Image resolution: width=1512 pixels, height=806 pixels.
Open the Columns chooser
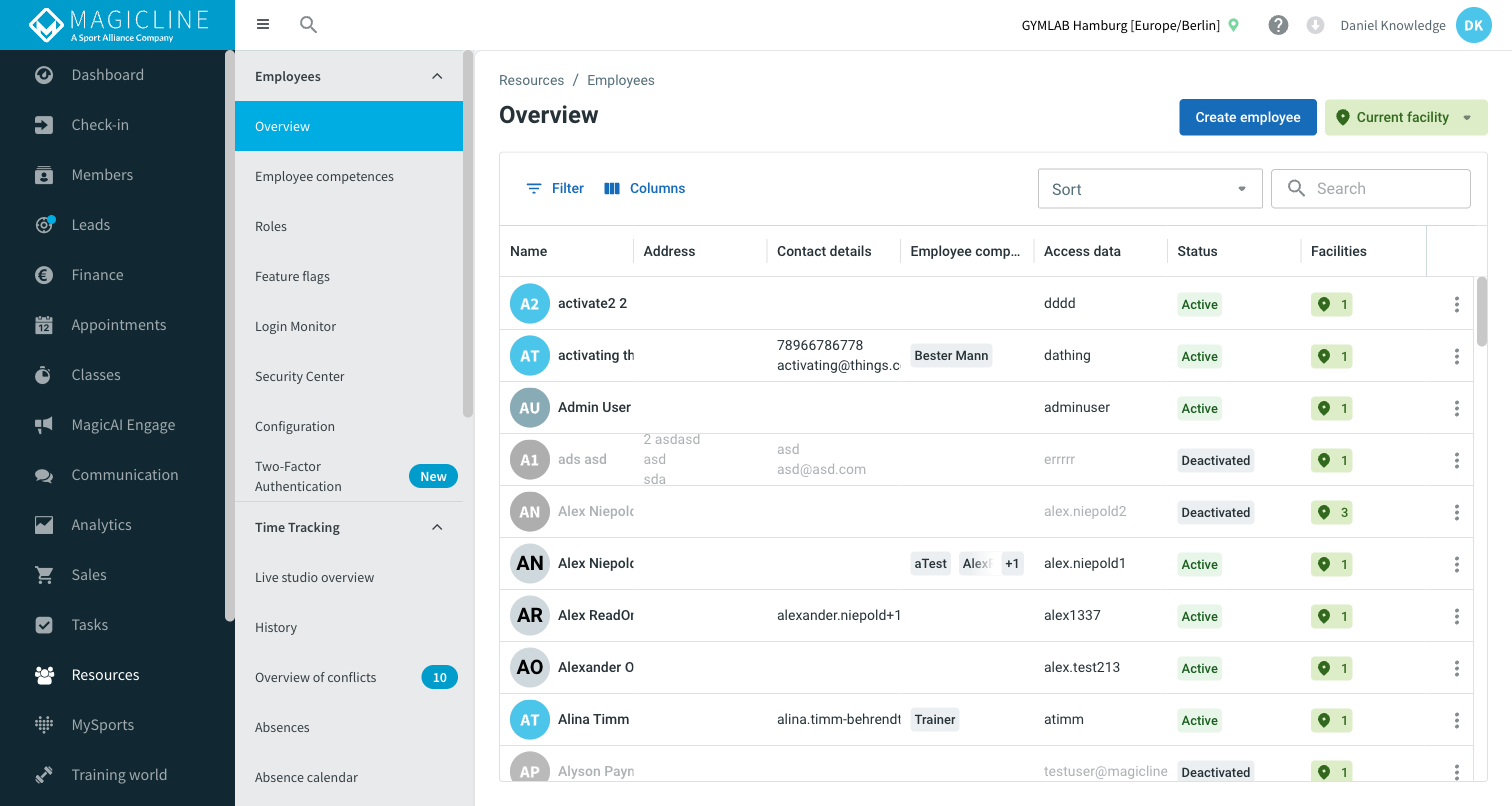pos(645,188)
